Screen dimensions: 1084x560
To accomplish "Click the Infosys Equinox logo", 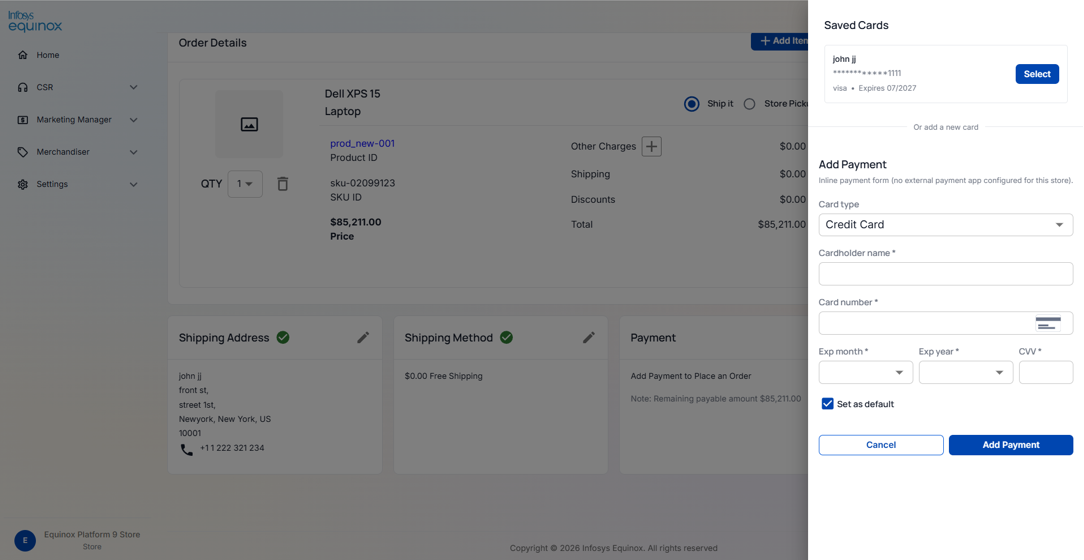I will pyautogui.click(x=35, y=21).
